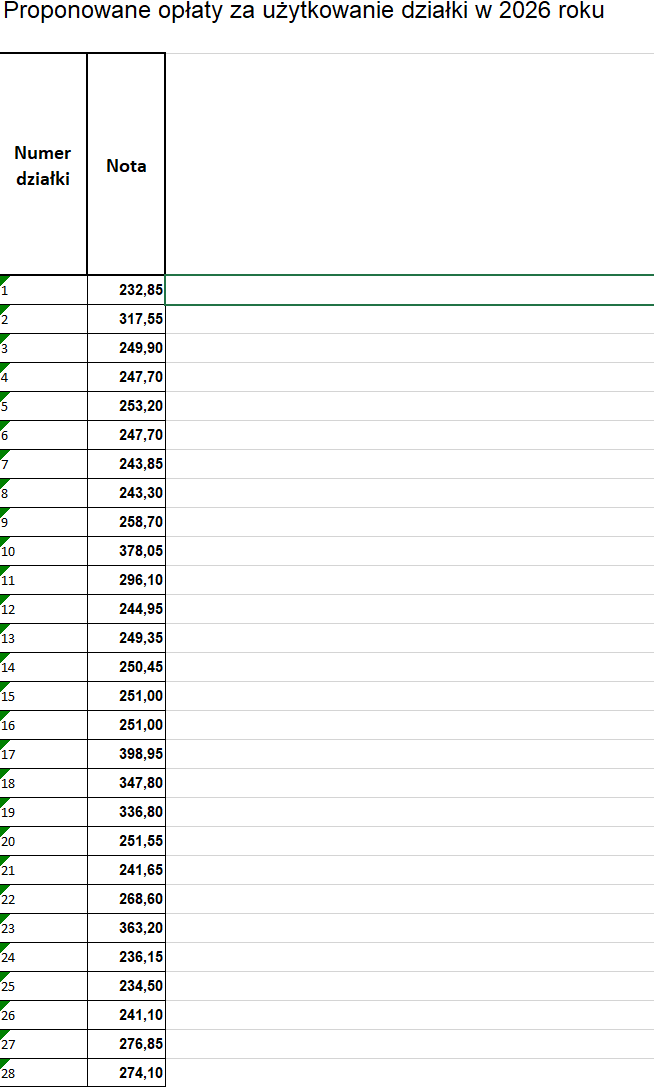Click plot number 3 cell
Screen dimensions: 654x1087
click(x=43, y=348)
